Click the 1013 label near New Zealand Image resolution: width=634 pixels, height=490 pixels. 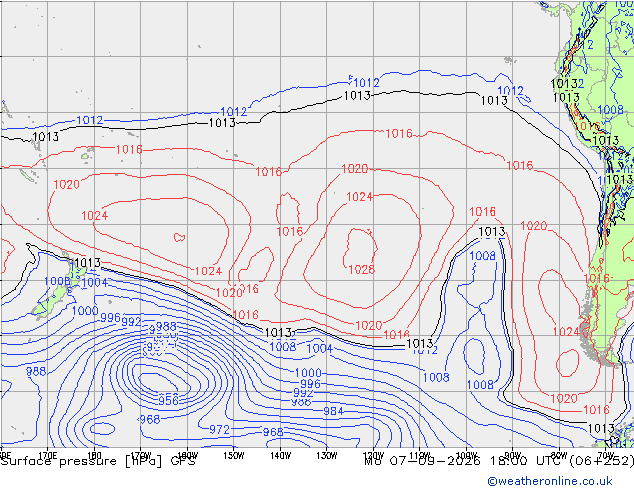point(87,263)
